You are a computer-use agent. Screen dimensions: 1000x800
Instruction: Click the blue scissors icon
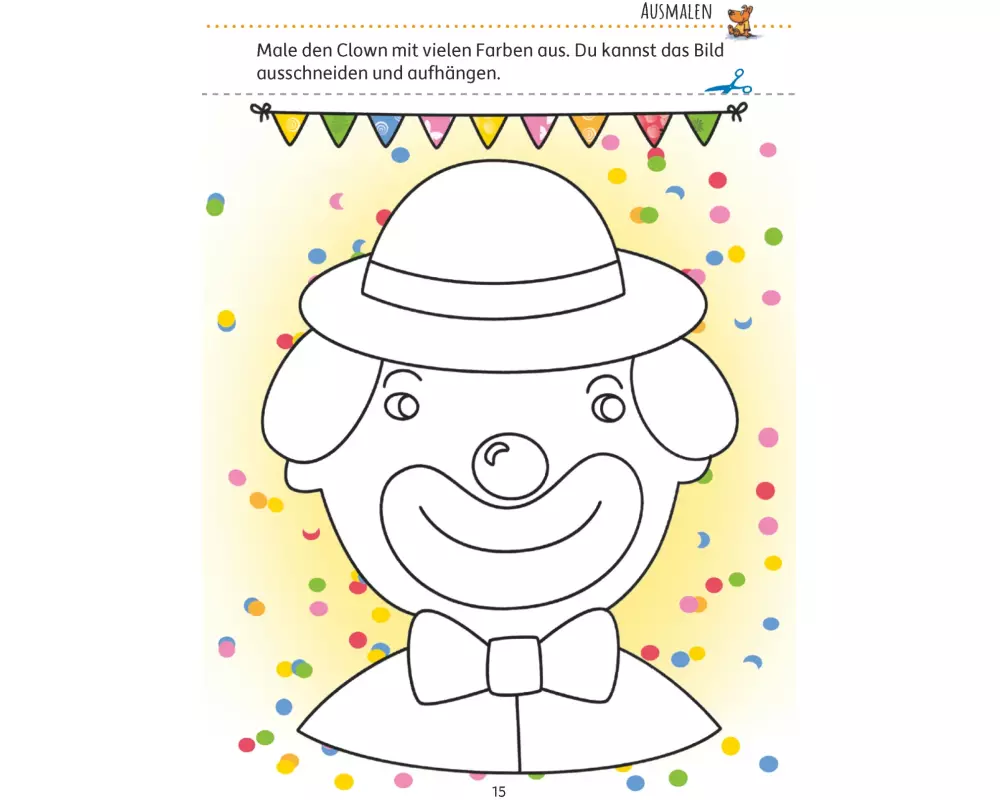click(x=729, y=82)
